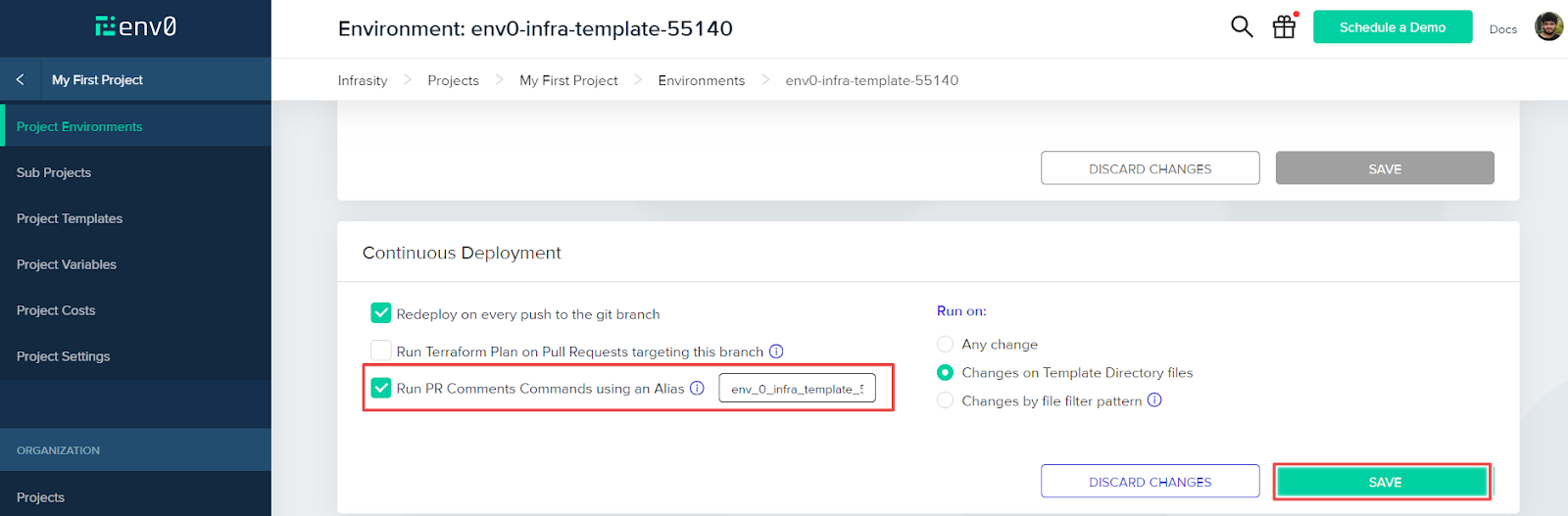
Task: Click the back arrow beside My First Project
Action: pos(20,79)
